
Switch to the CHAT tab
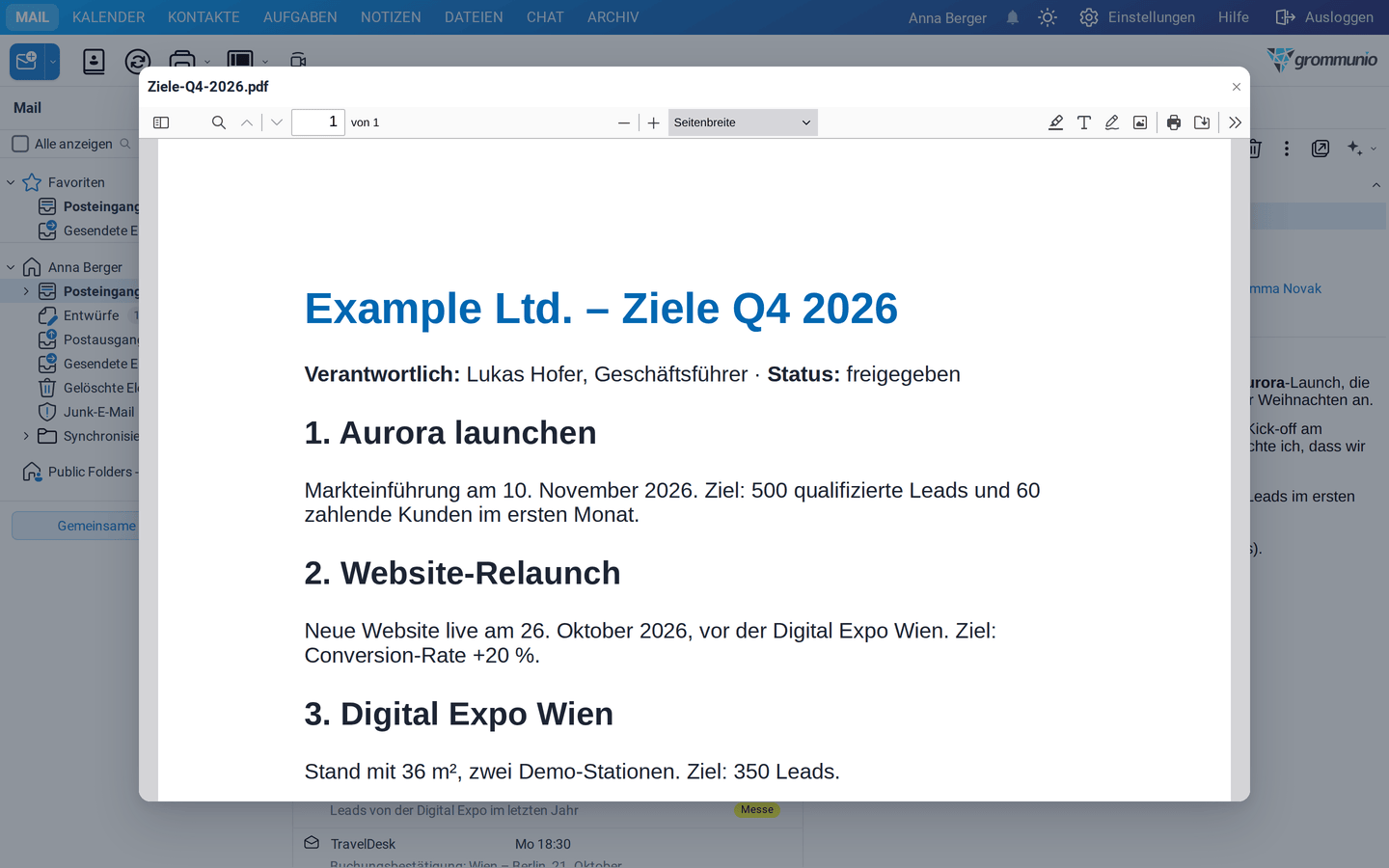(545, 17)
